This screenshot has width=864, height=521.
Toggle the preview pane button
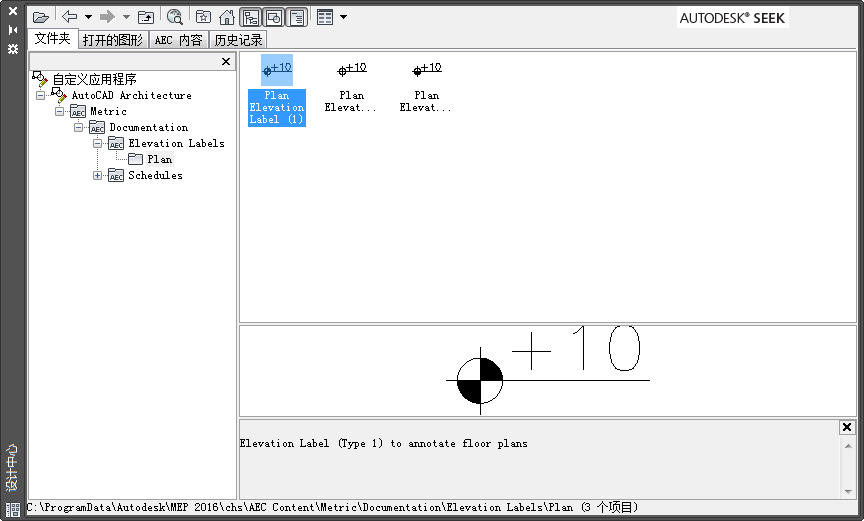coord(274,18)
